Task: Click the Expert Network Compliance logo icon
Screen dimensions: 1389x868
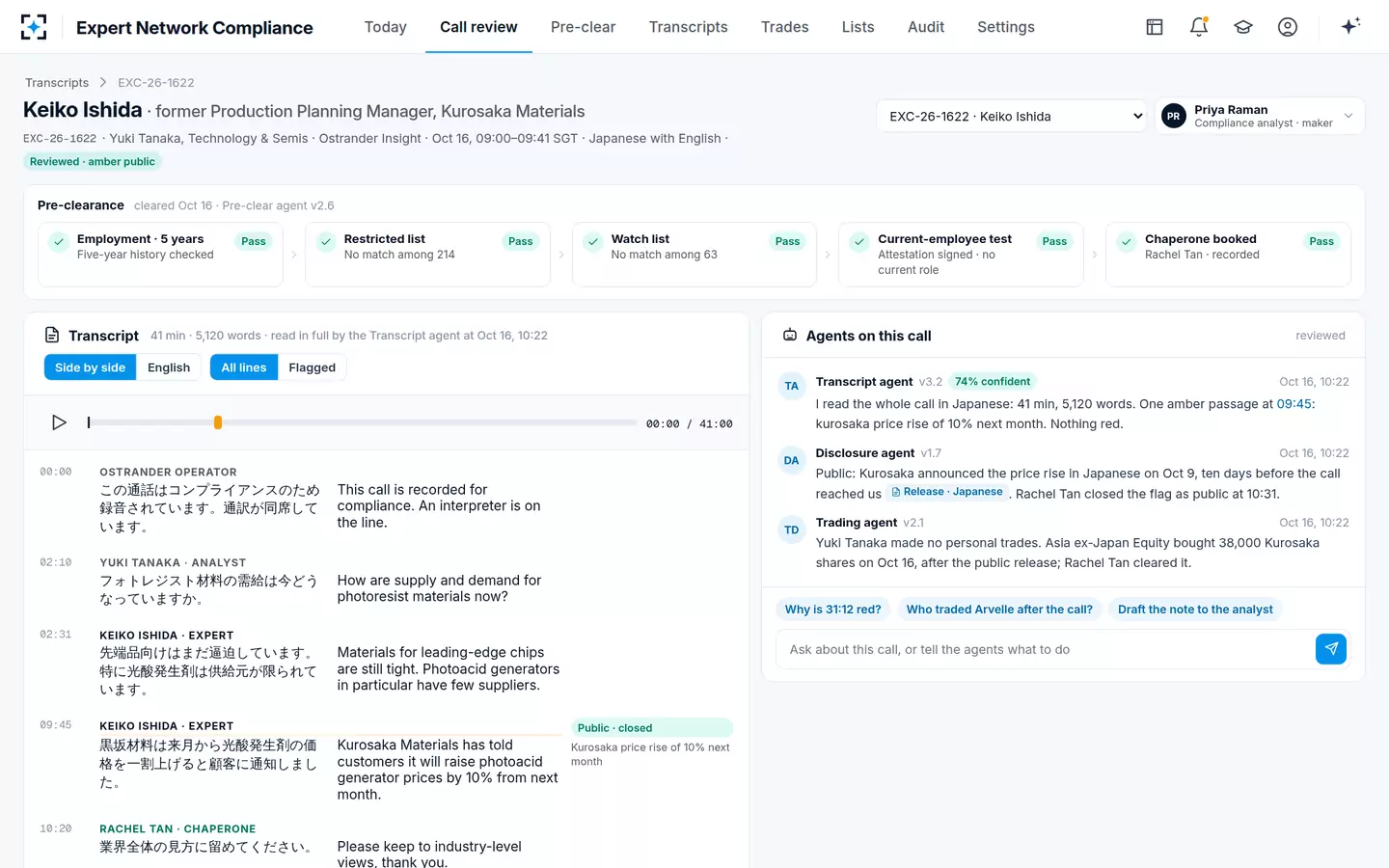Action: coord(34,27)
